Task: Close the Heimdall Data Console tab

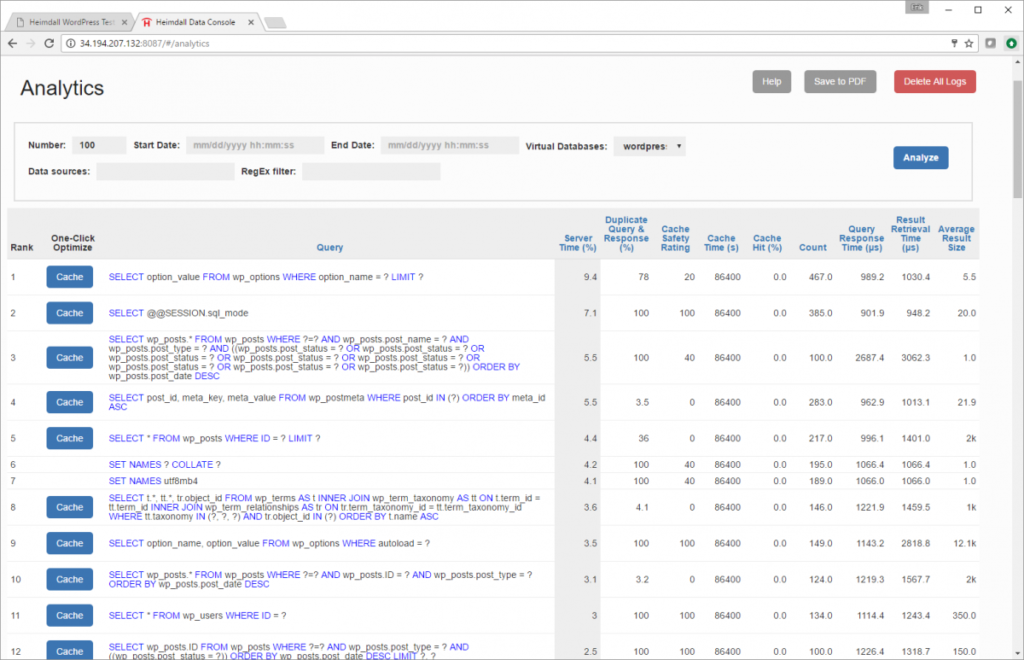Action: 251,22
